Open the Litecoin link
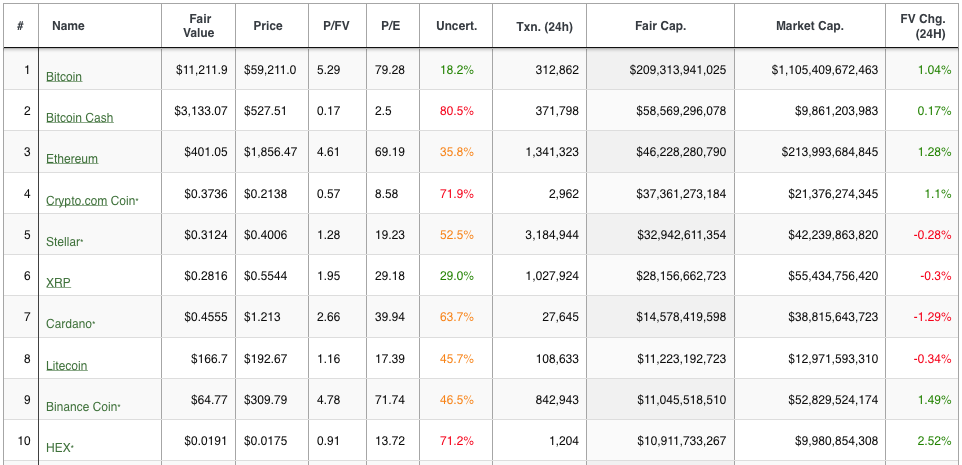Screen dimensions: 962x465 [x=67, y=365]
